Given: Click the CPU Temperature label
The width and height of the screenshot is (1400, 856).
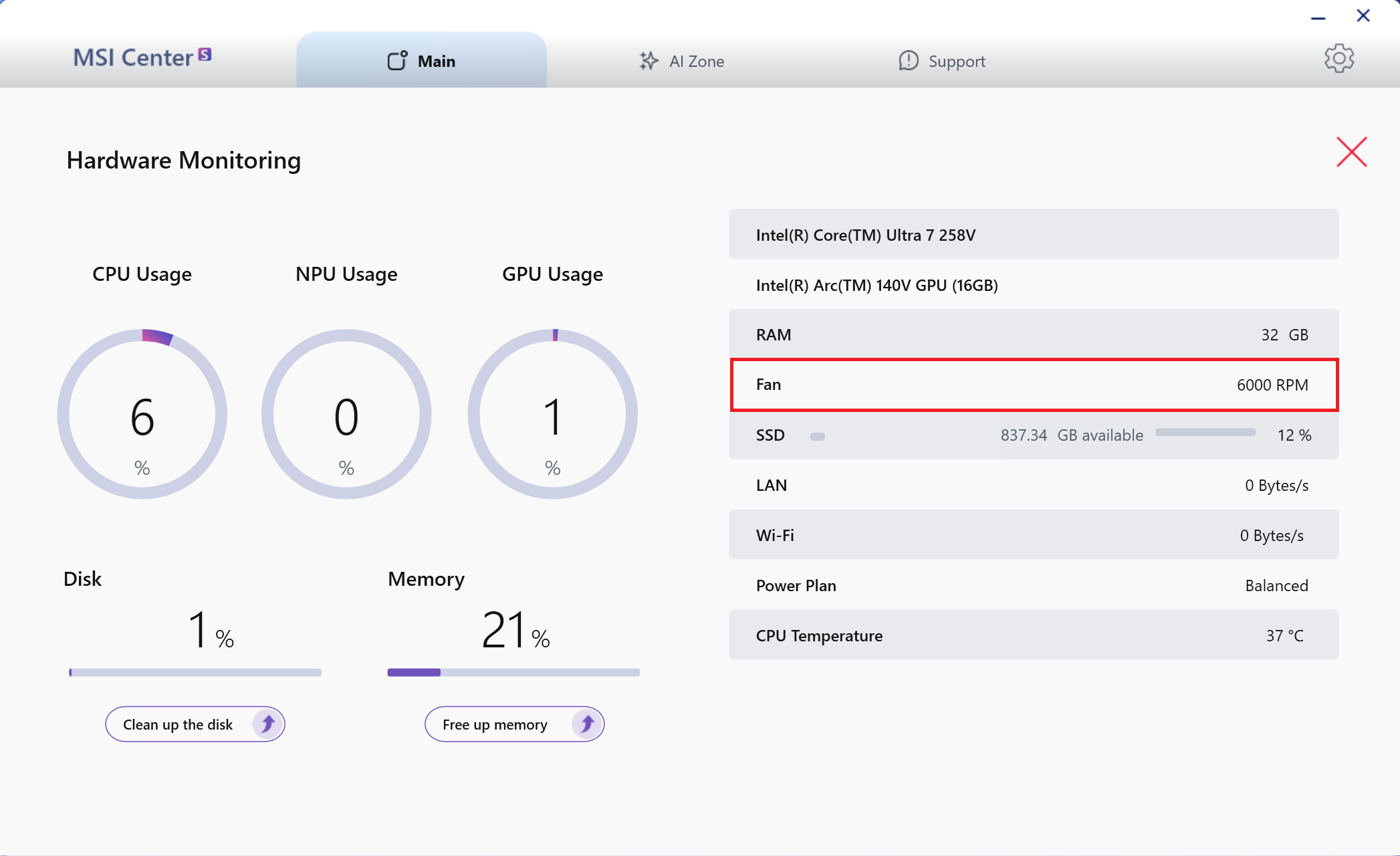Looking at the screenshot, I should pos(819,635).
